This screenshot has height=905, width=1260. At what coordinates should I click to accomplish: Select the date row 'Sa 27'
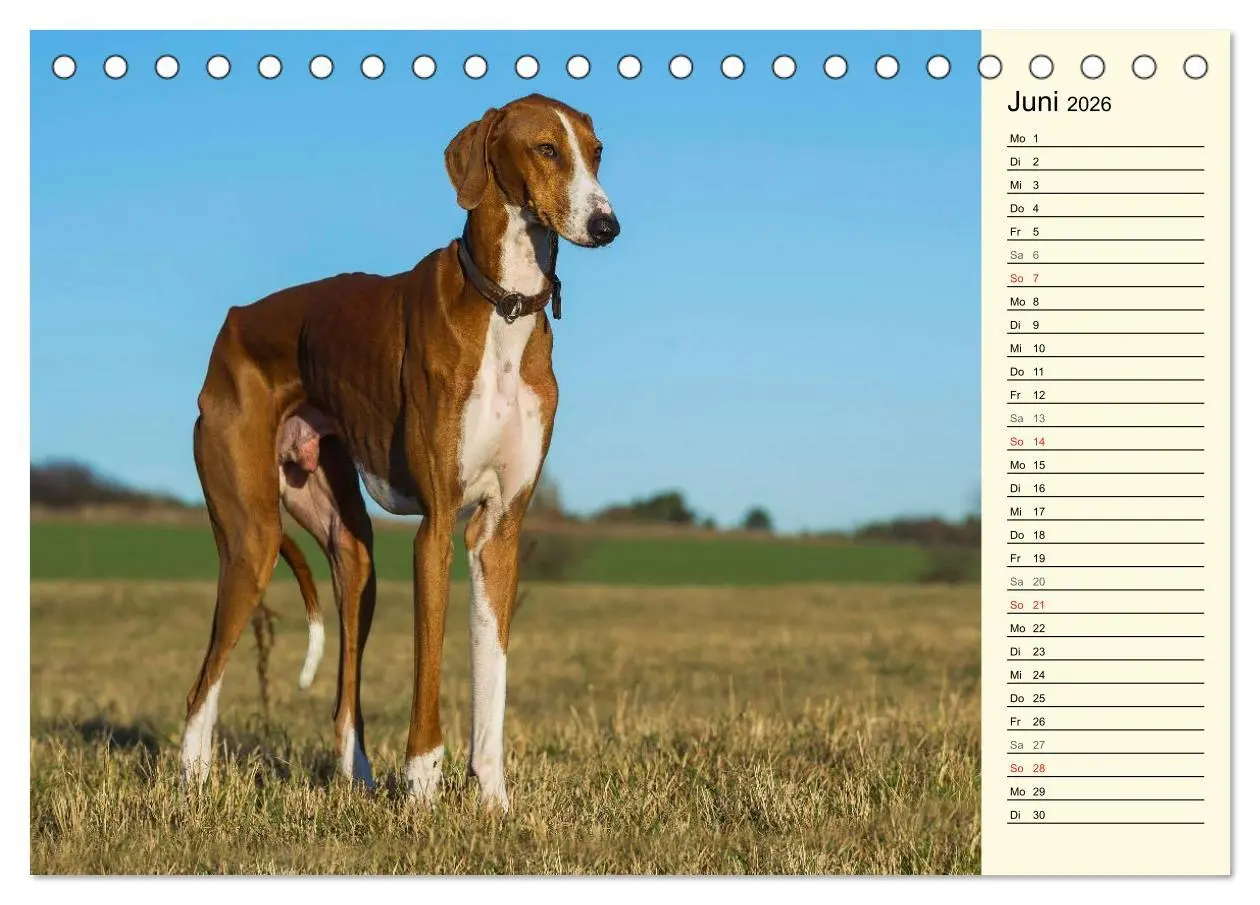tap(1105, 745)
